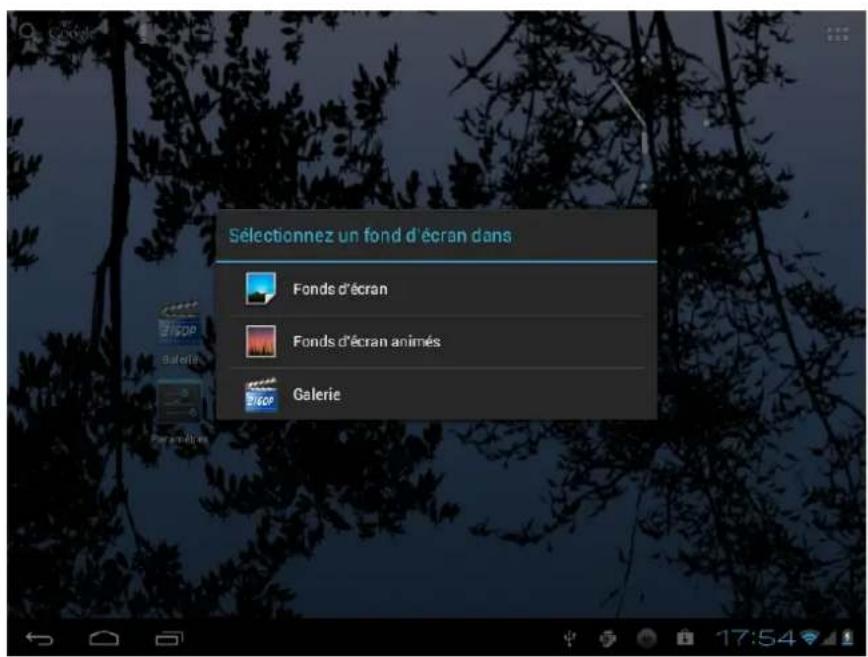This screenshot has height=657, width=868.
Task: Click the Galerie clapperboard icon in dialog
Action: tap(261, 395)
